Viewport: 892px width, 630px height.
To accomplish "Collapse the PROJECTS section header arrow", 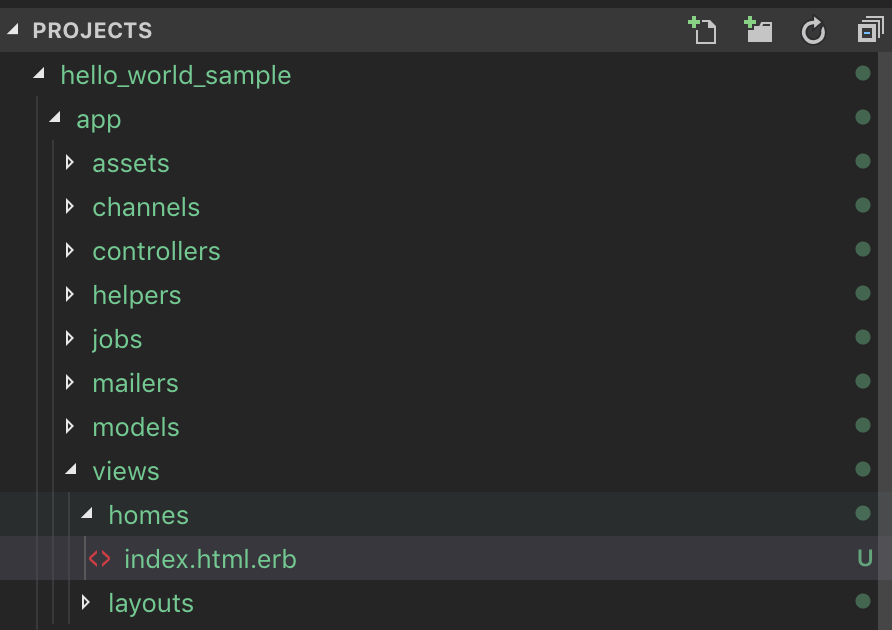I will pos(14,30).
